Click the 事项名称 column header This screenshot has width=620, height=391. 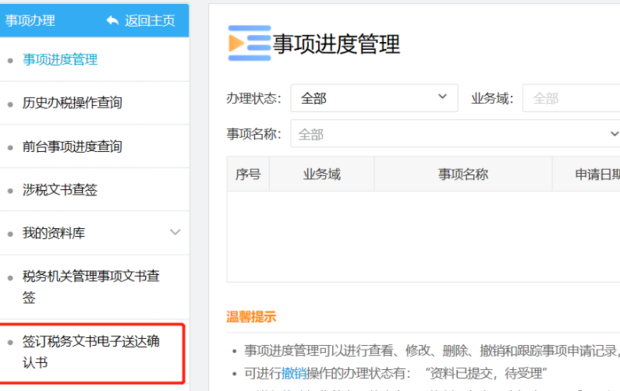pyautogui.click(x=463, y=174)
